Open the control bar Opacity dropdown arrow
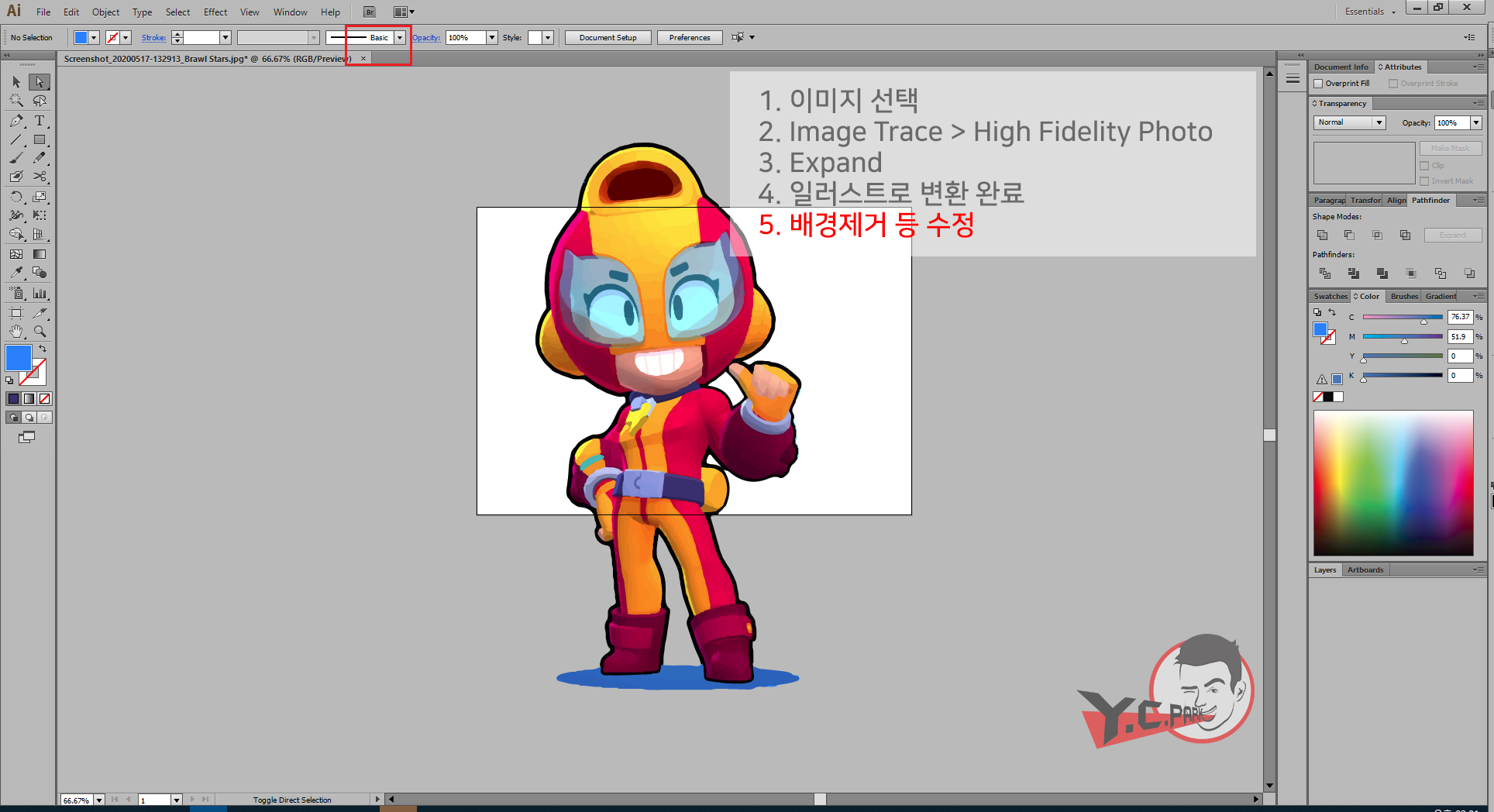 point(491,37)
